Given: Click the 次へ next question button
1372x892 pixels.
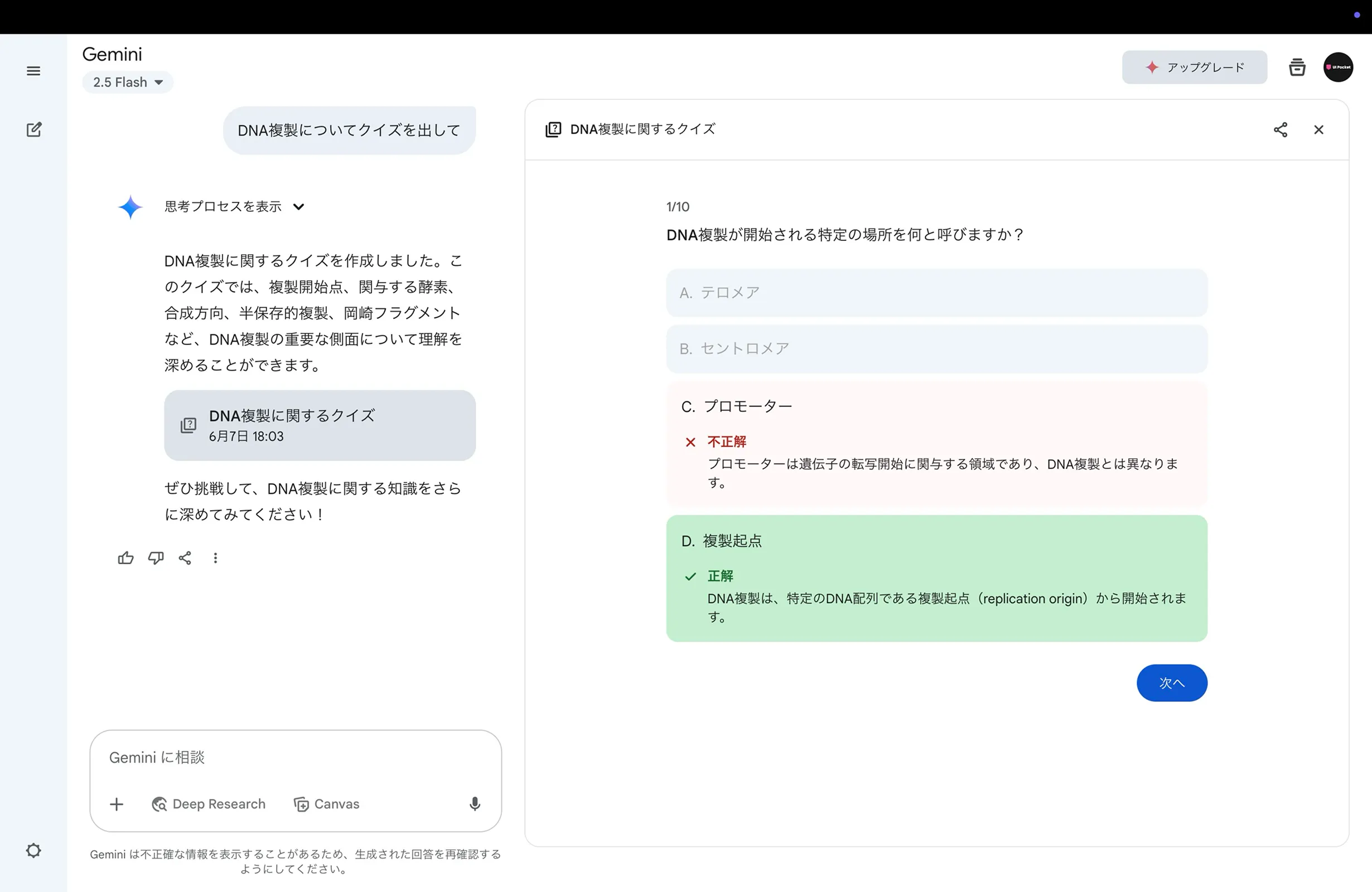Looking at the screenshot, I should [1171, 683].
